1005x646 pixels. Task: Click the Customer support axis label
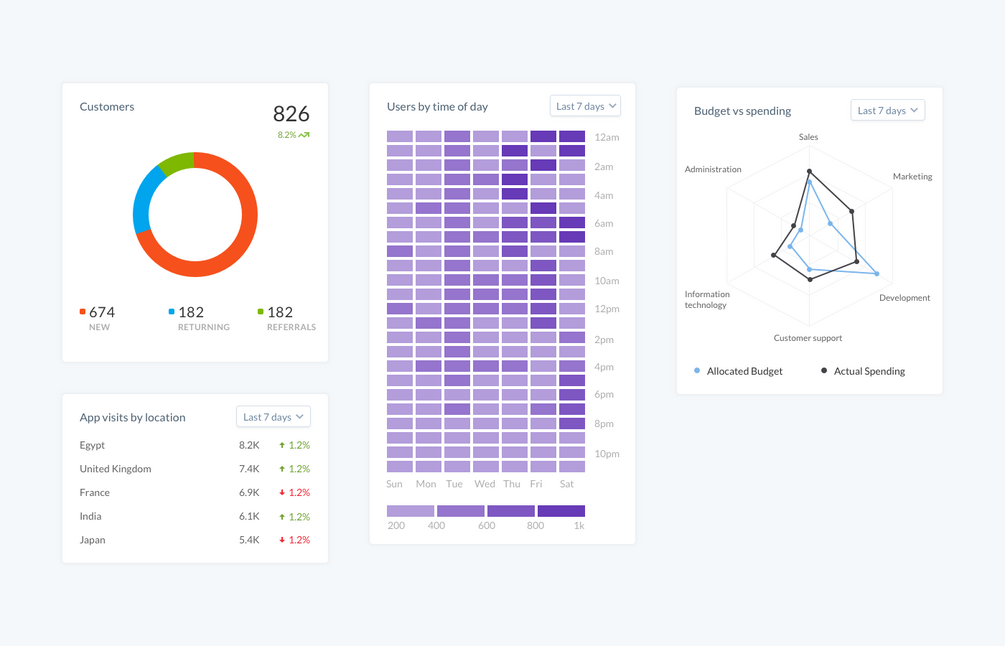pyautogui.click(x=808, y=338)
